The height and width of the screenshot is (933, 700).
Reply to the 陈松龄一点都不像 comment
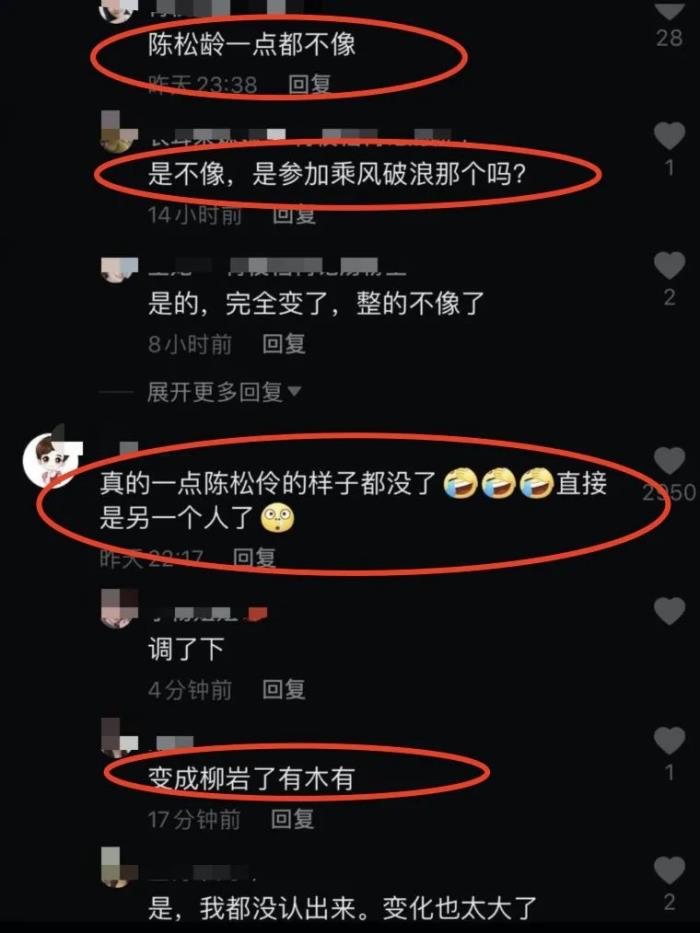[310, 84]
